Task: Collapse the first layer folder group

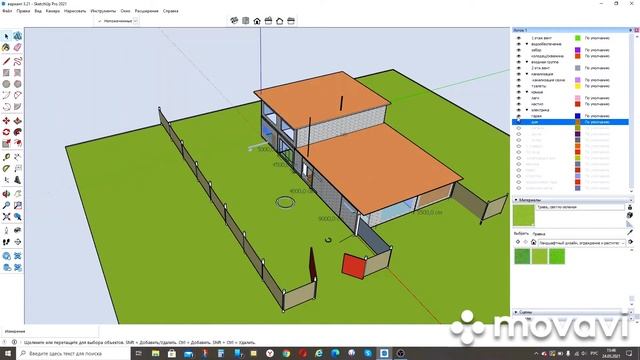Action: (527, 44)
